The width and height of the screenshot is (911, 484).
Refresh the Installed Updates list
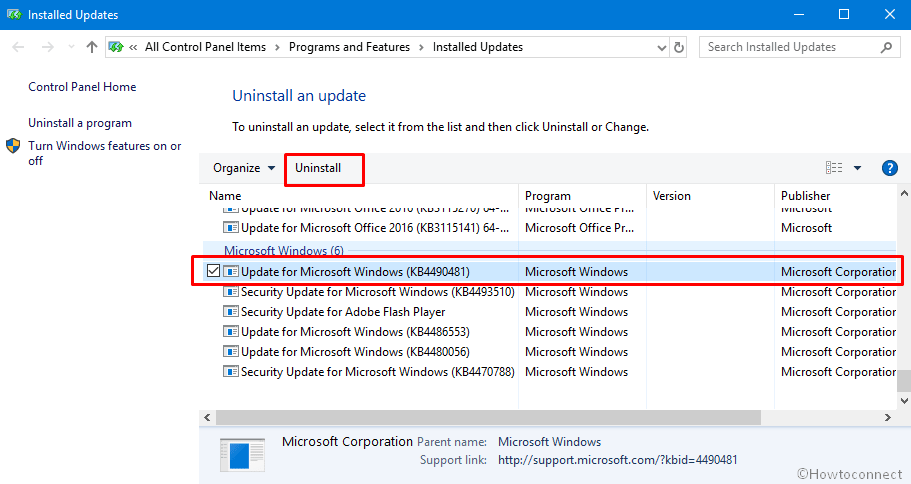point(679,48)
